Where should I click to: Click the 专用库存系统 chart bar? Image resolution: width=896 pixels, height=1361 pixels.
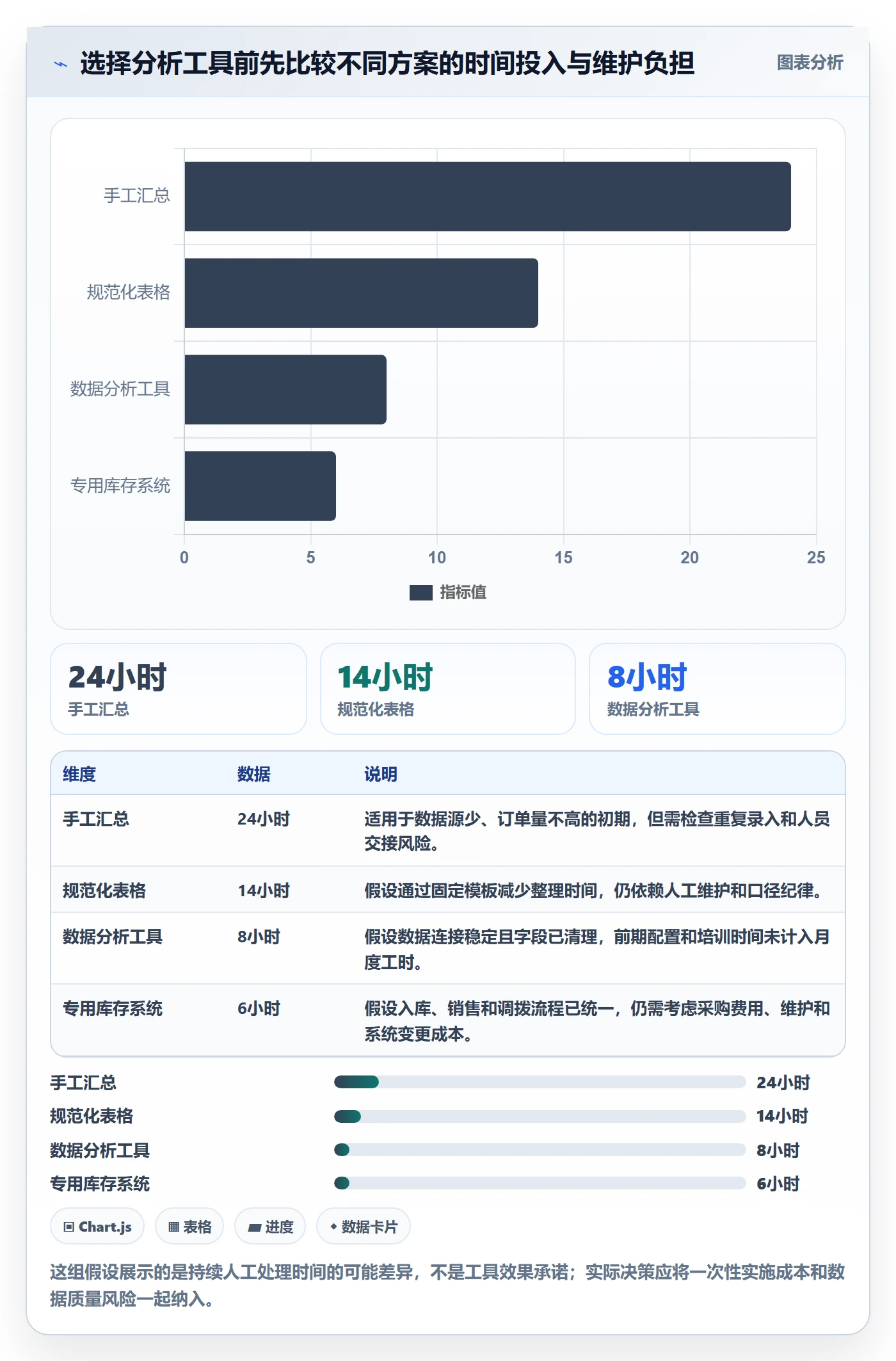pyautogui.click(x=260, y=486)
